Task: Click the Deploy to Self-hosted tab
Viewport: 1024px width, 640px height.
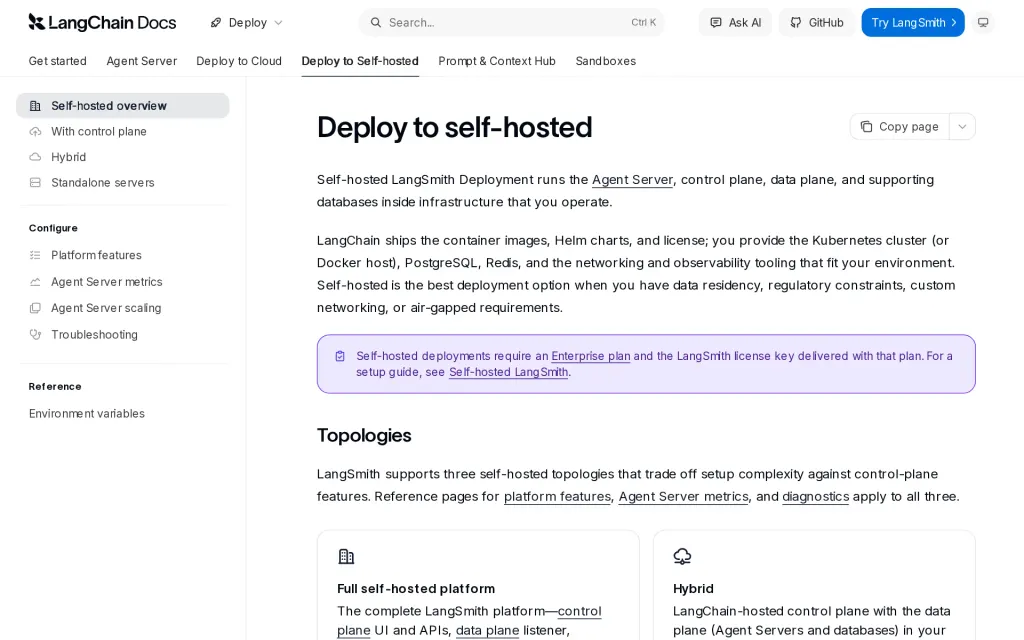Action: [360, 61]
